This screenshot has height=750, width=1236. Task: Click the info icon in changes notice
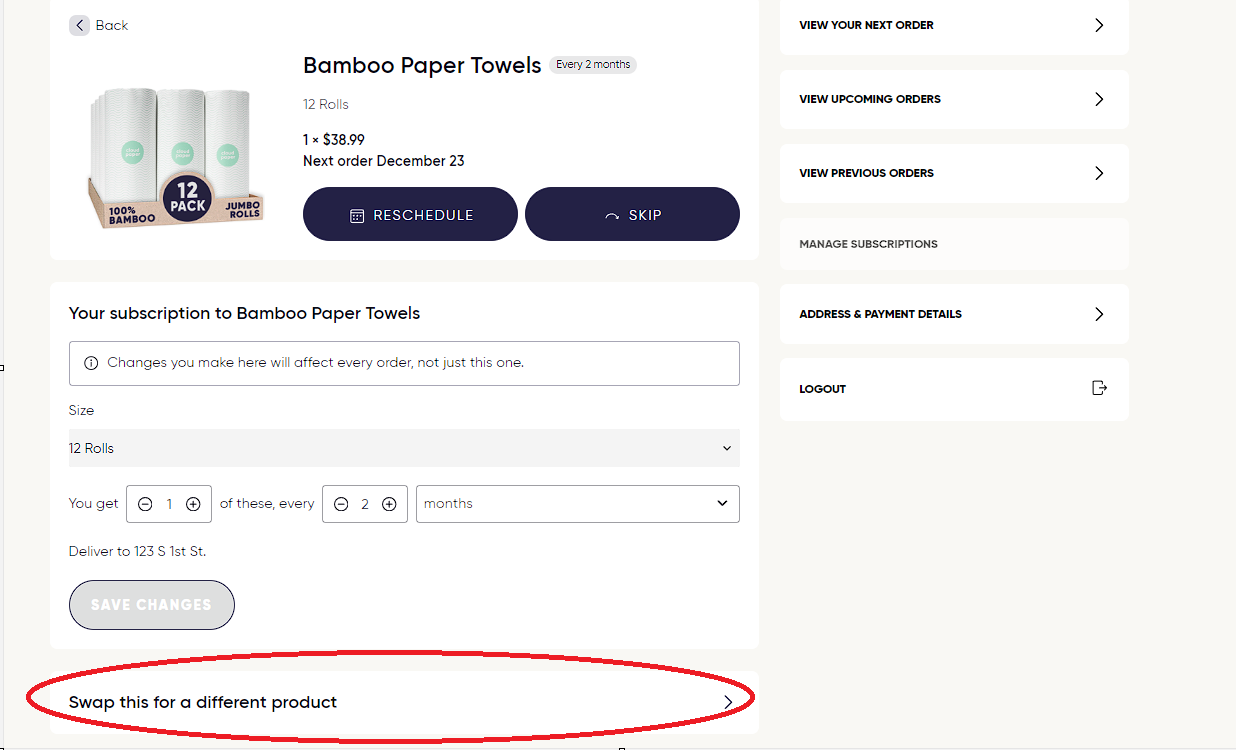[91, 363]
